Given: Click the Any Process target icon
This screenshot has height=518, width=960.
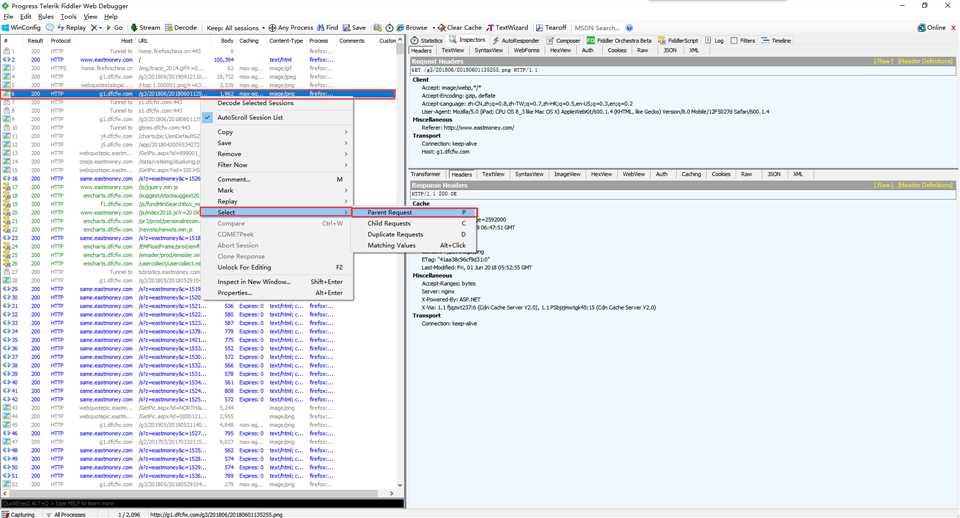Looking at the screenshot, I should point(272,28).
